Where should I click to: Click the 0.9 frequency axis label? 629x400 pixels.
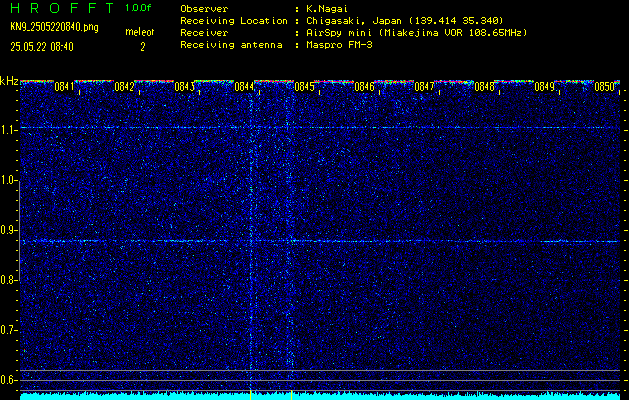click(x=8, y=230)
